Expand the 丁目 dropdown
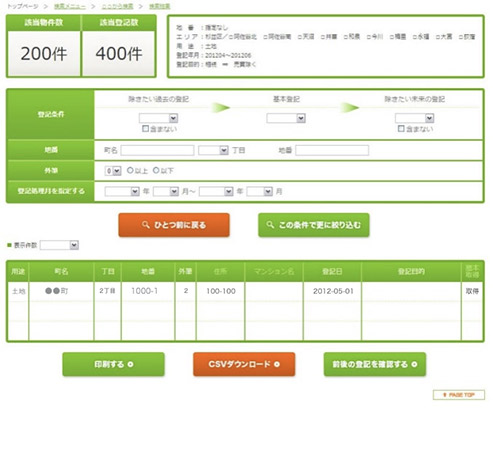The image size is (493, 451). click(x=213, y=150)
